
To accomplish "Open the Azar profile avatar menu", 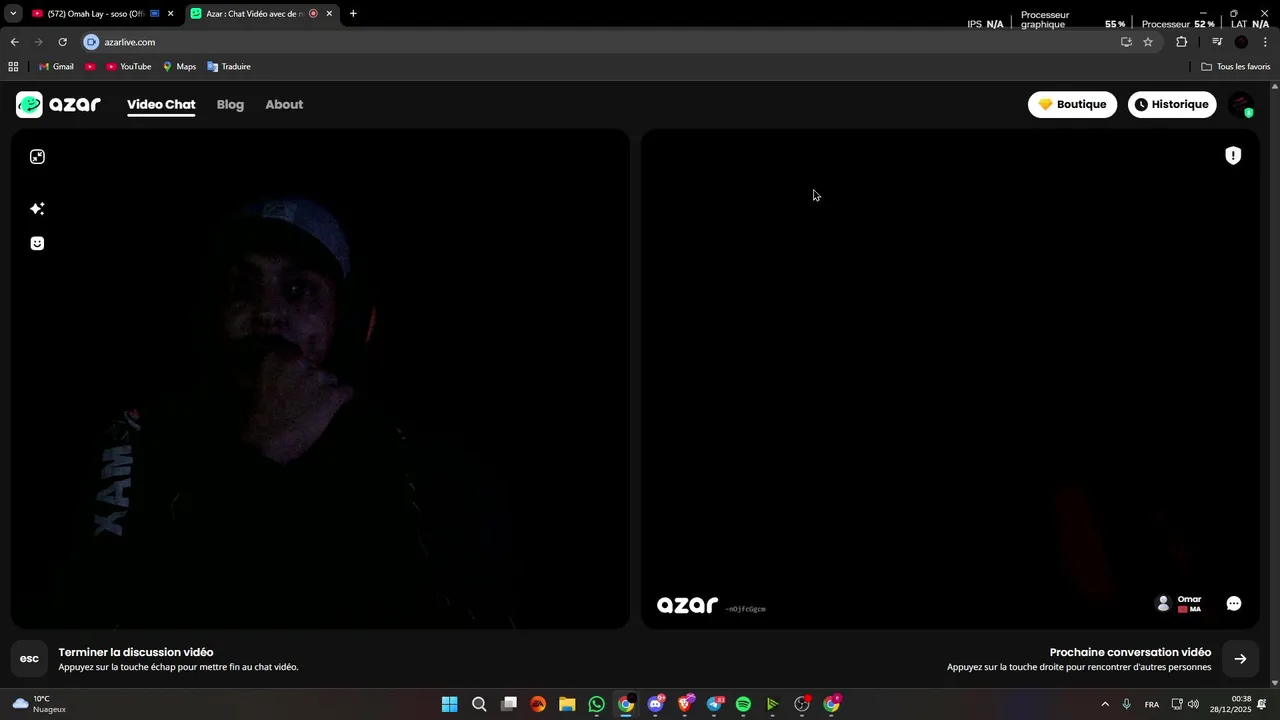I will (x=1241, y=104).
